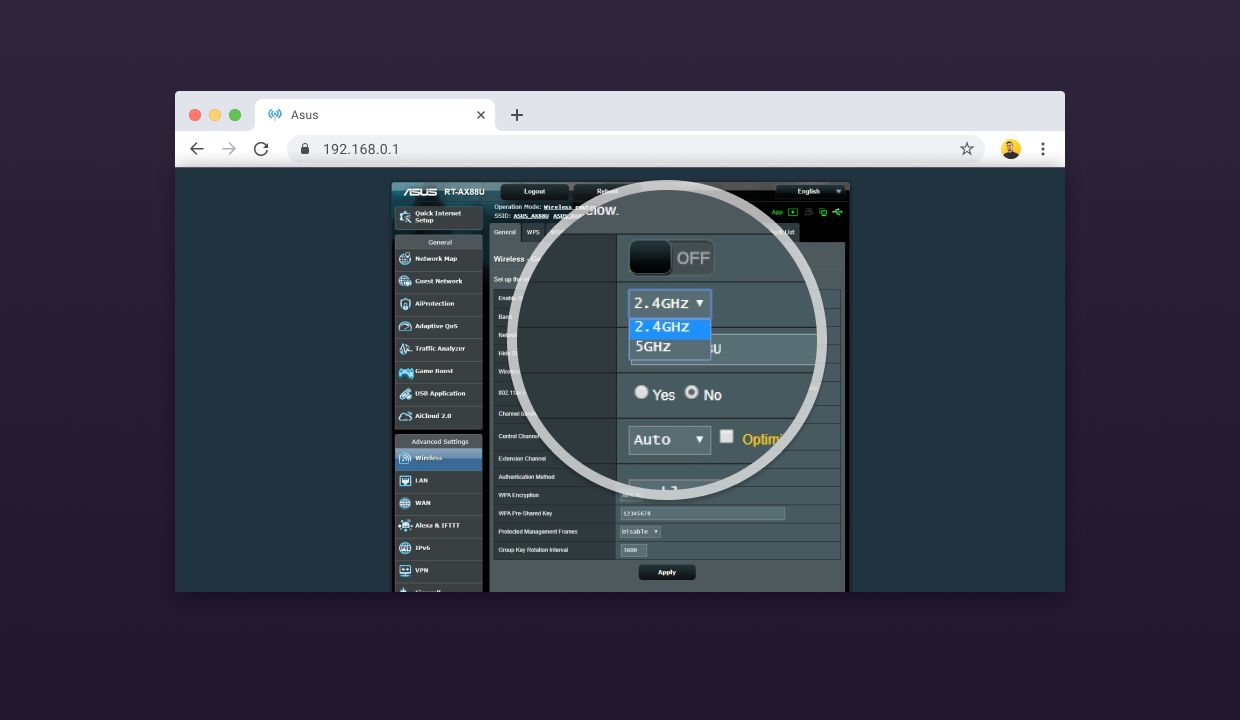Open the Network Map page

pyautogui.click(x=438, y=259)
